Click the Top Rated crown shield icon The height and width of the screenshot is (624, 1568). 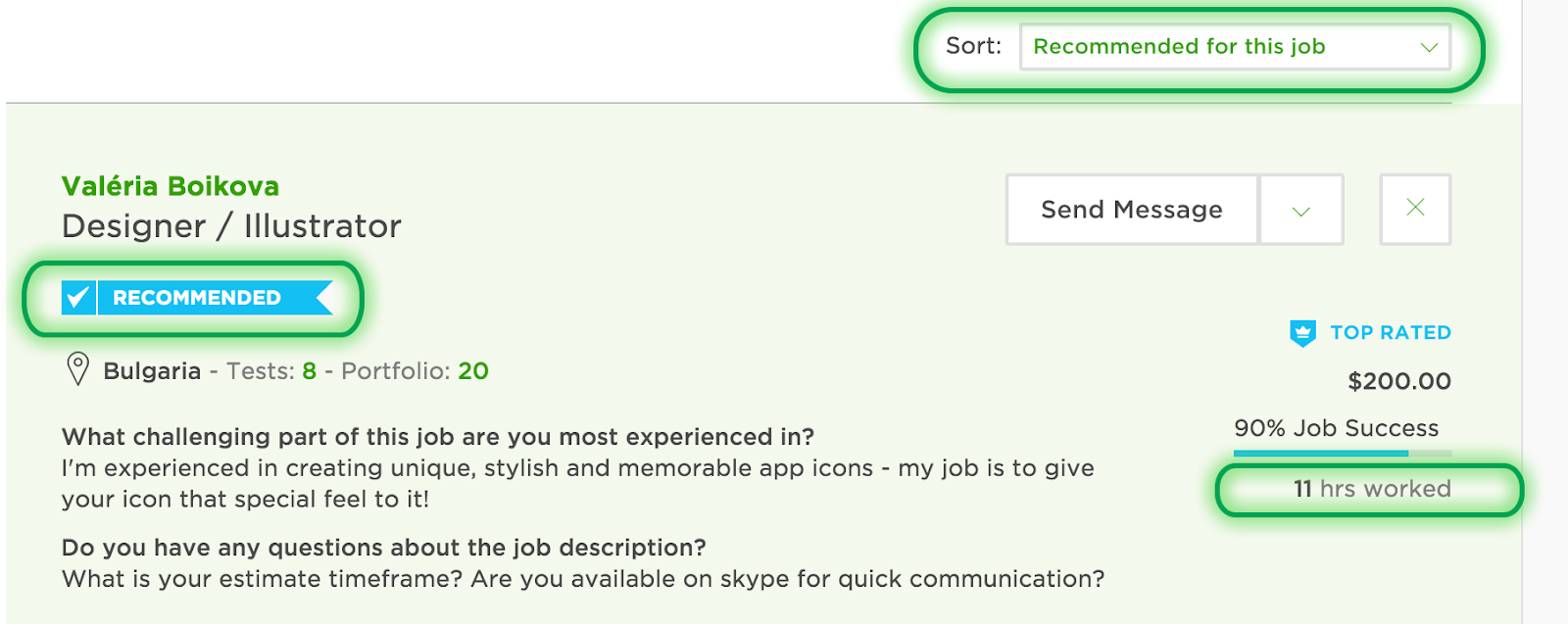point(1302,333)
